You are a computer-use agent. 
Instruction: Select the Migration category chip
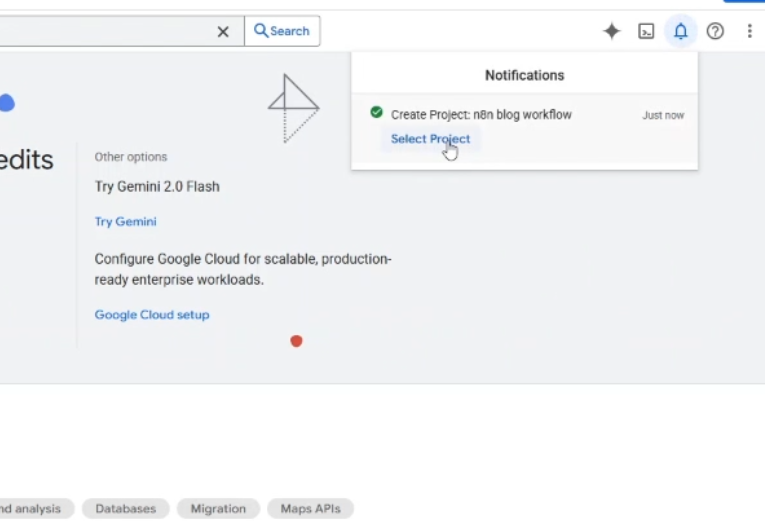pos(218,509)
